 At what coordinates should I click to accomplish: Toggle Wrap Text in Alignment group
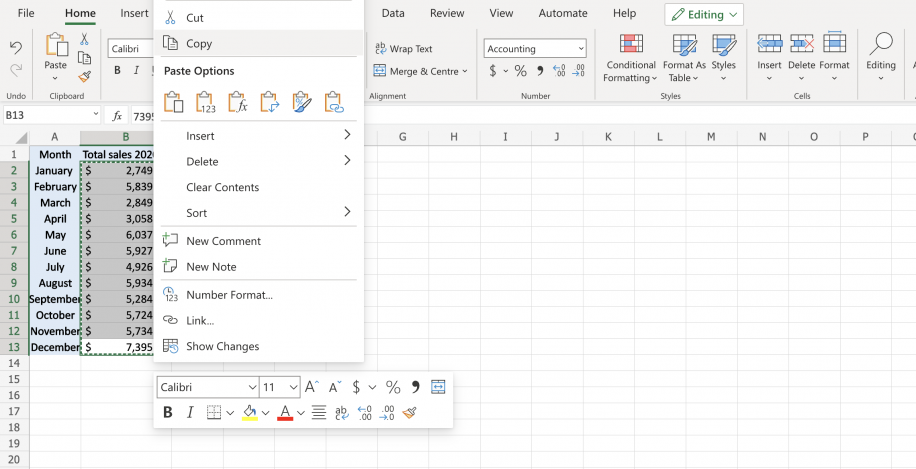[403, 49]
